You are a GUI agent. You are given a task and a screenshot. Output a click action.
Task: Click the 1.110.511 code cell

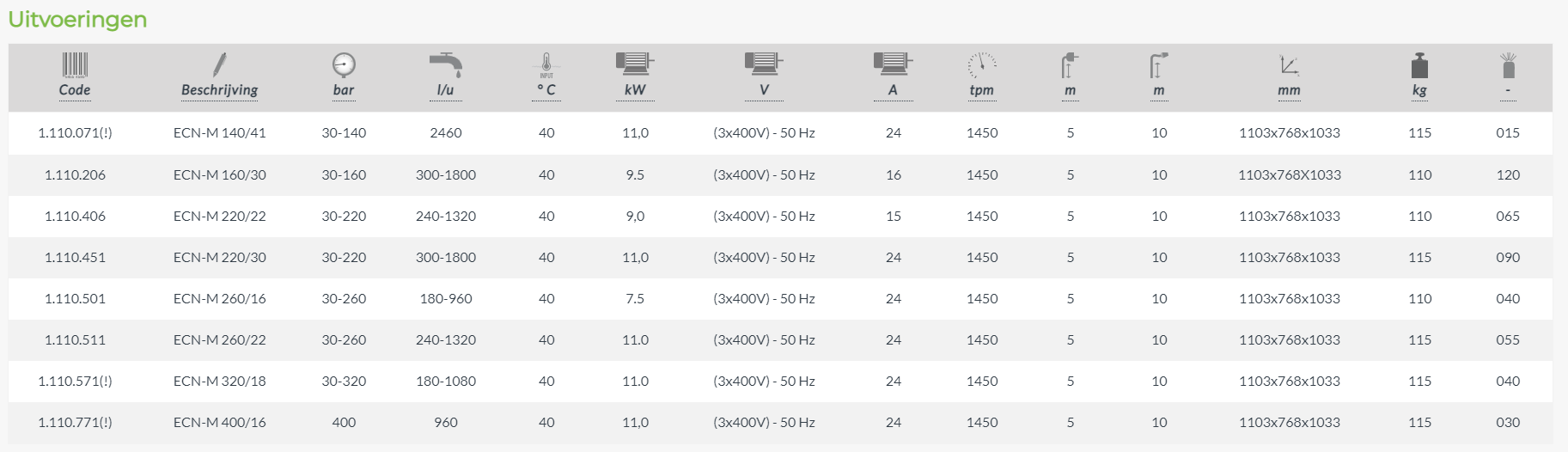point(75,340)
